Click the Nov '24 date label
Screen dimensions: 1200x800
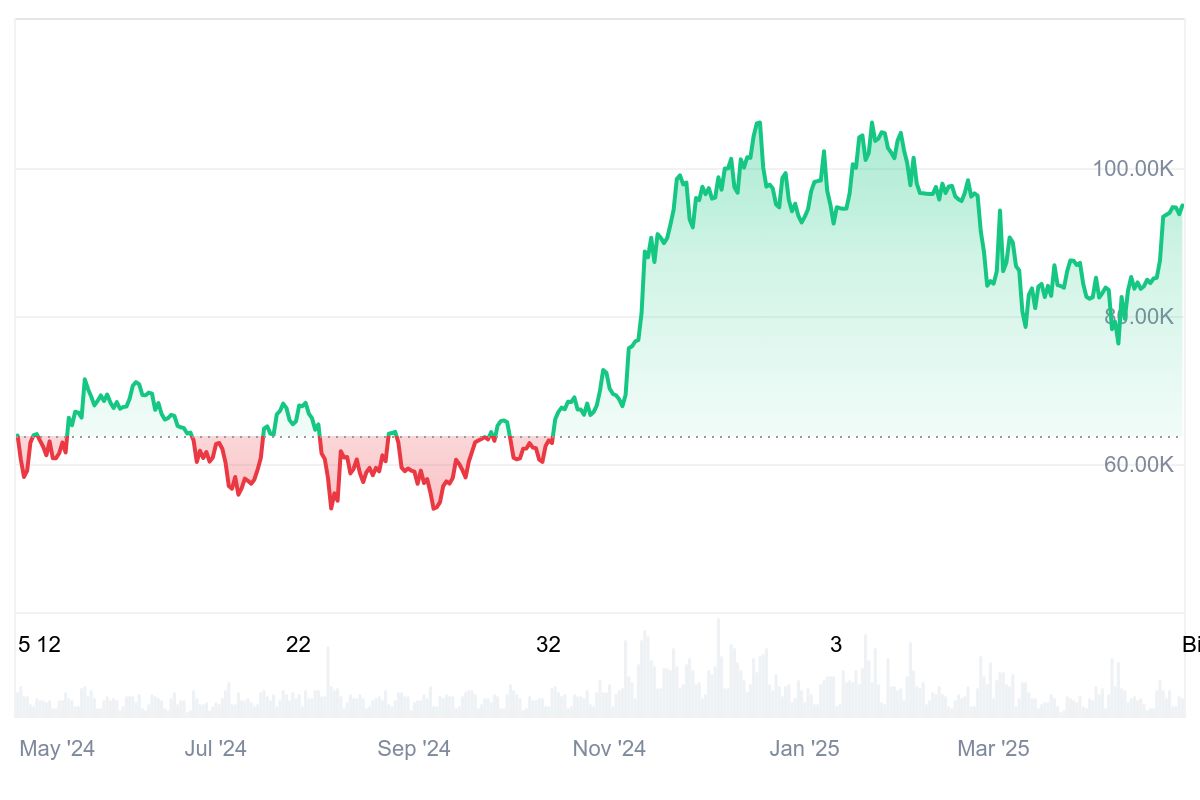(x=609, y=749)
